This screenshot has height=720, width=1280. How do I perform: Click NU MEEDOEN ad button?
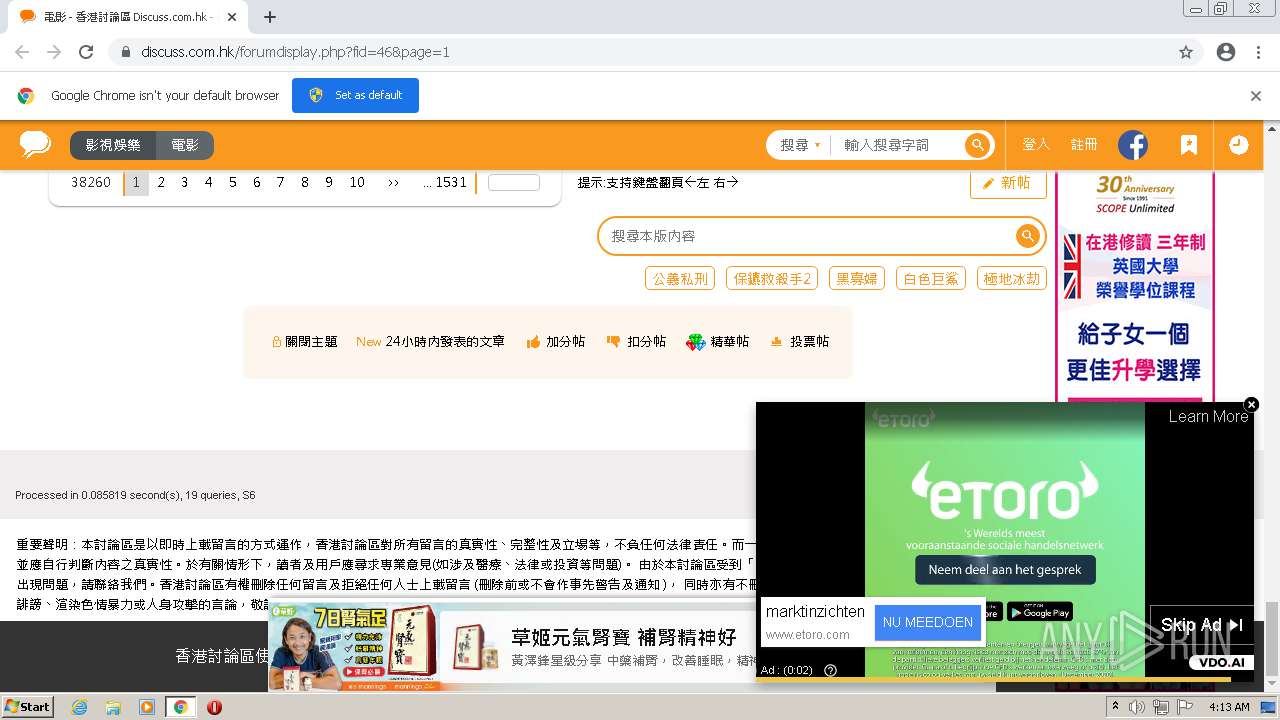click(928, 622)
